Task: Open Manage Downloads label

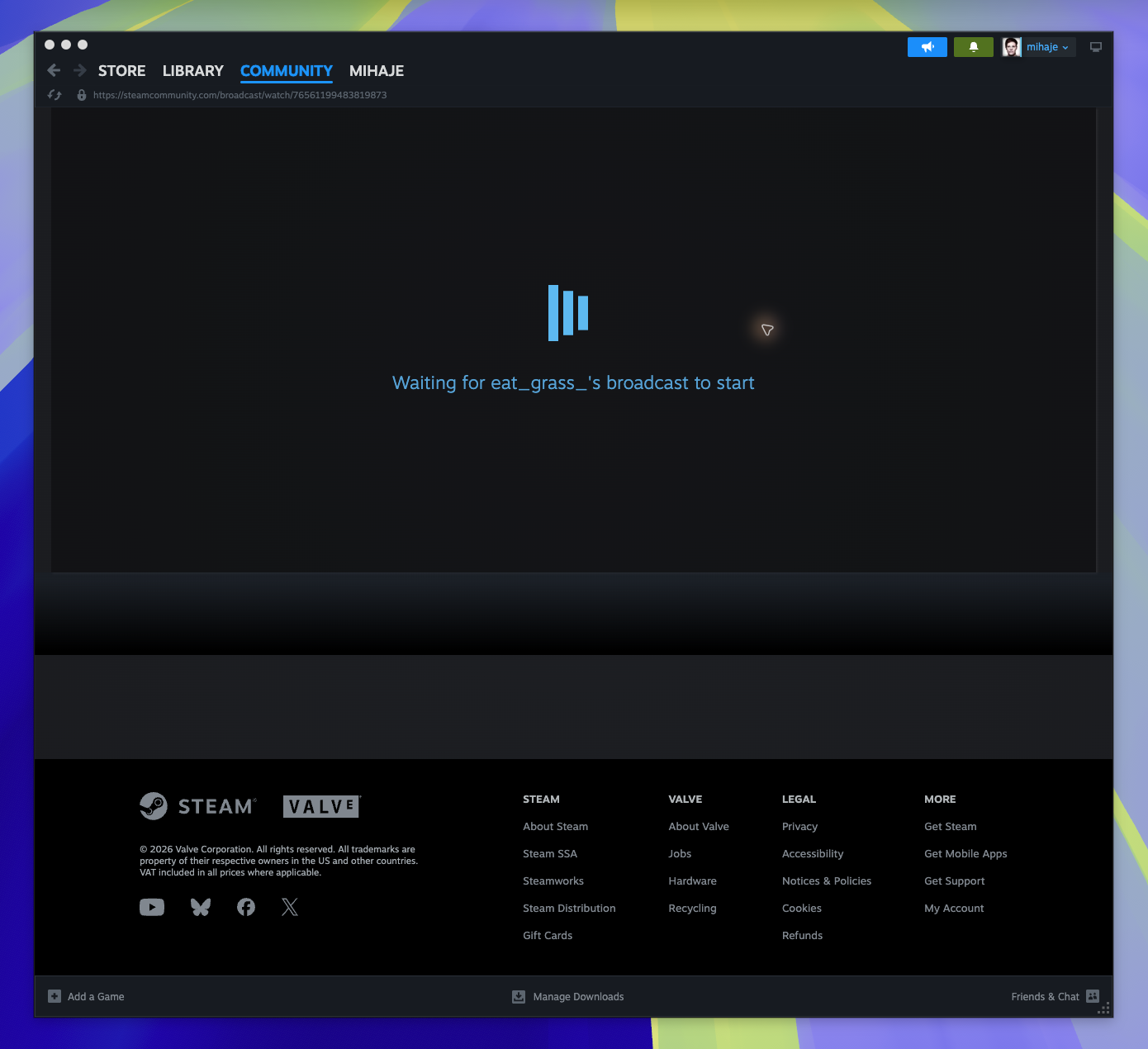Action: (x=578, y=997)
